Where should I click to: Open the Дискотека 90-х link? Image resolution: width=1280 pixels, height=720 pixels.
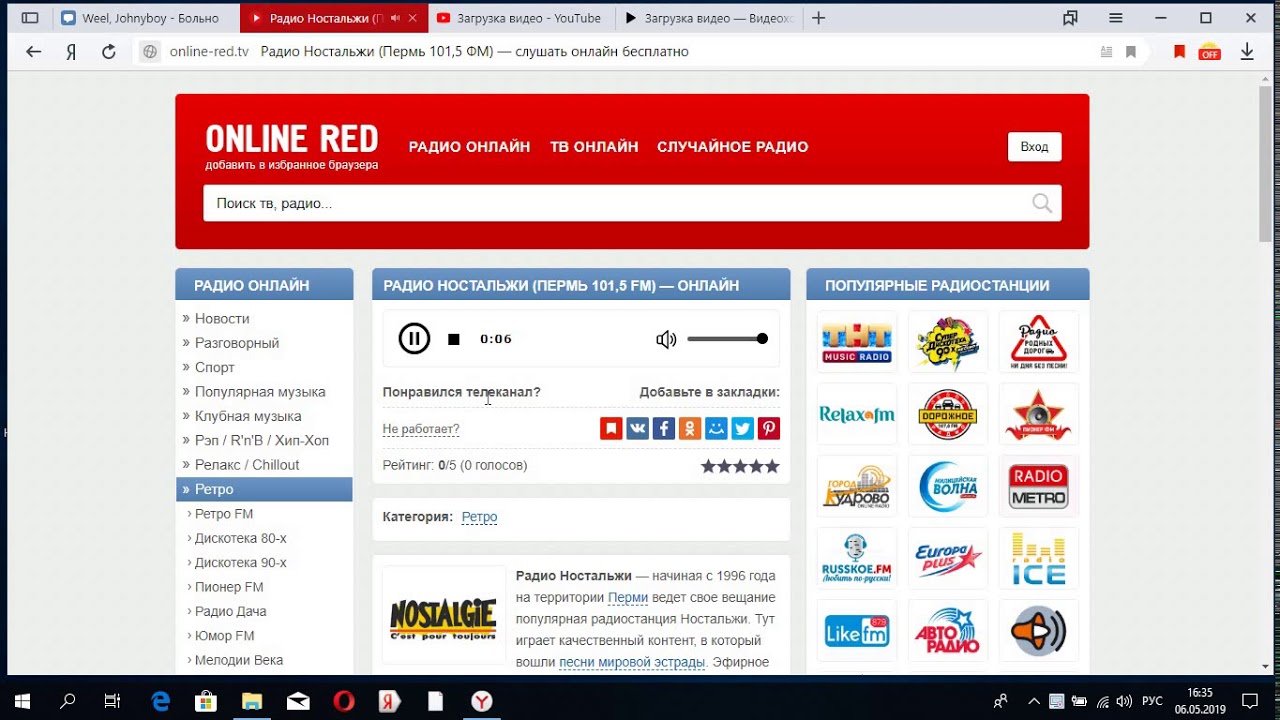click(x=240, y=563)
